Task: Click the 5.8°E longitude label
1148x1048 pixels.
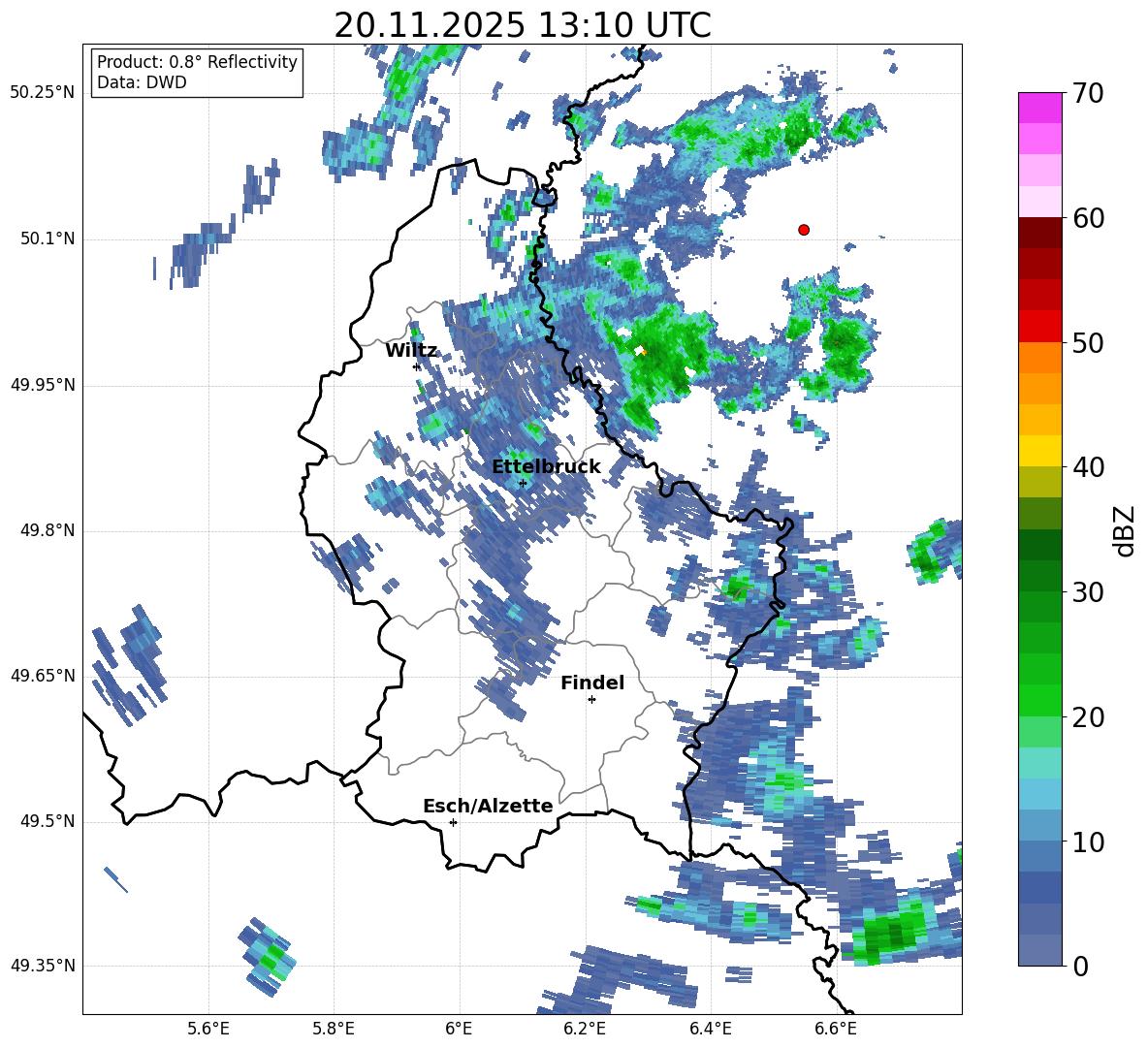Action: point(334,1029)
